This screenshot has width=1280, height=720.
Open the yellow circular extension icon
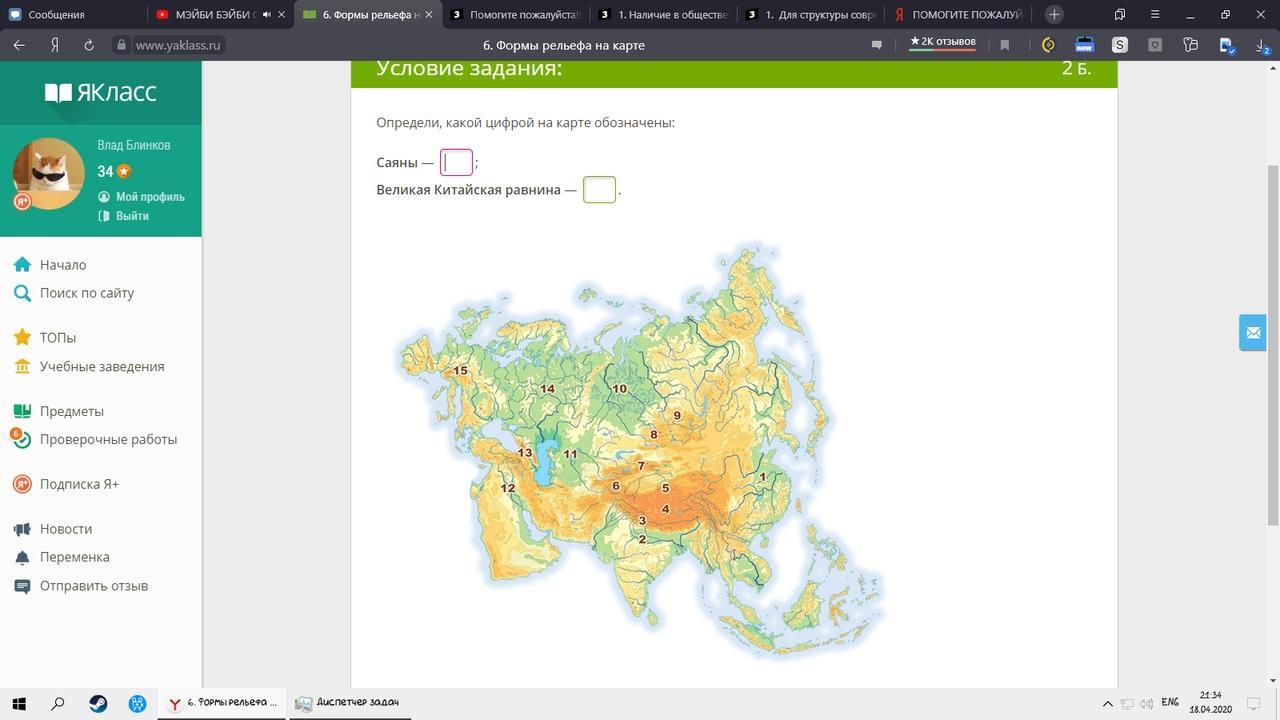(1048, 45)
